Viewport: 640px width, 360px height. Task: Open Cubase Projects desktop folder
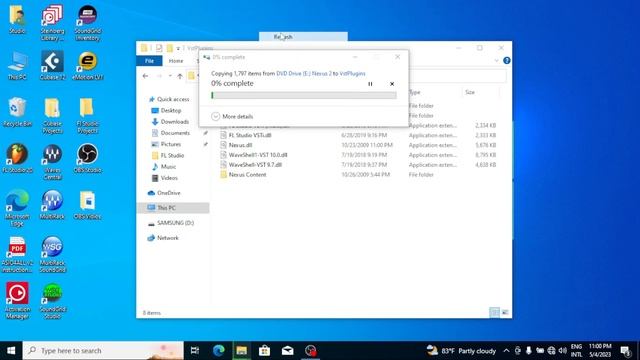coord(52,116)
